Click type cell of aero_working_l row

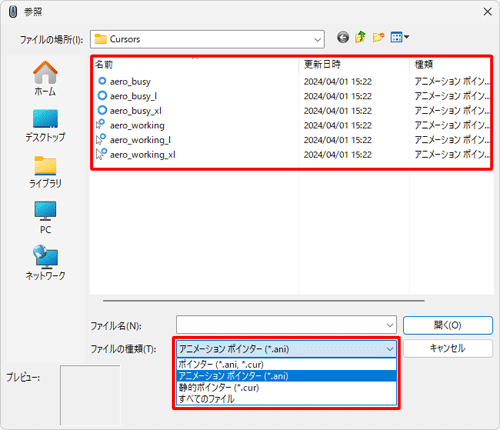(x=452, y=140)
